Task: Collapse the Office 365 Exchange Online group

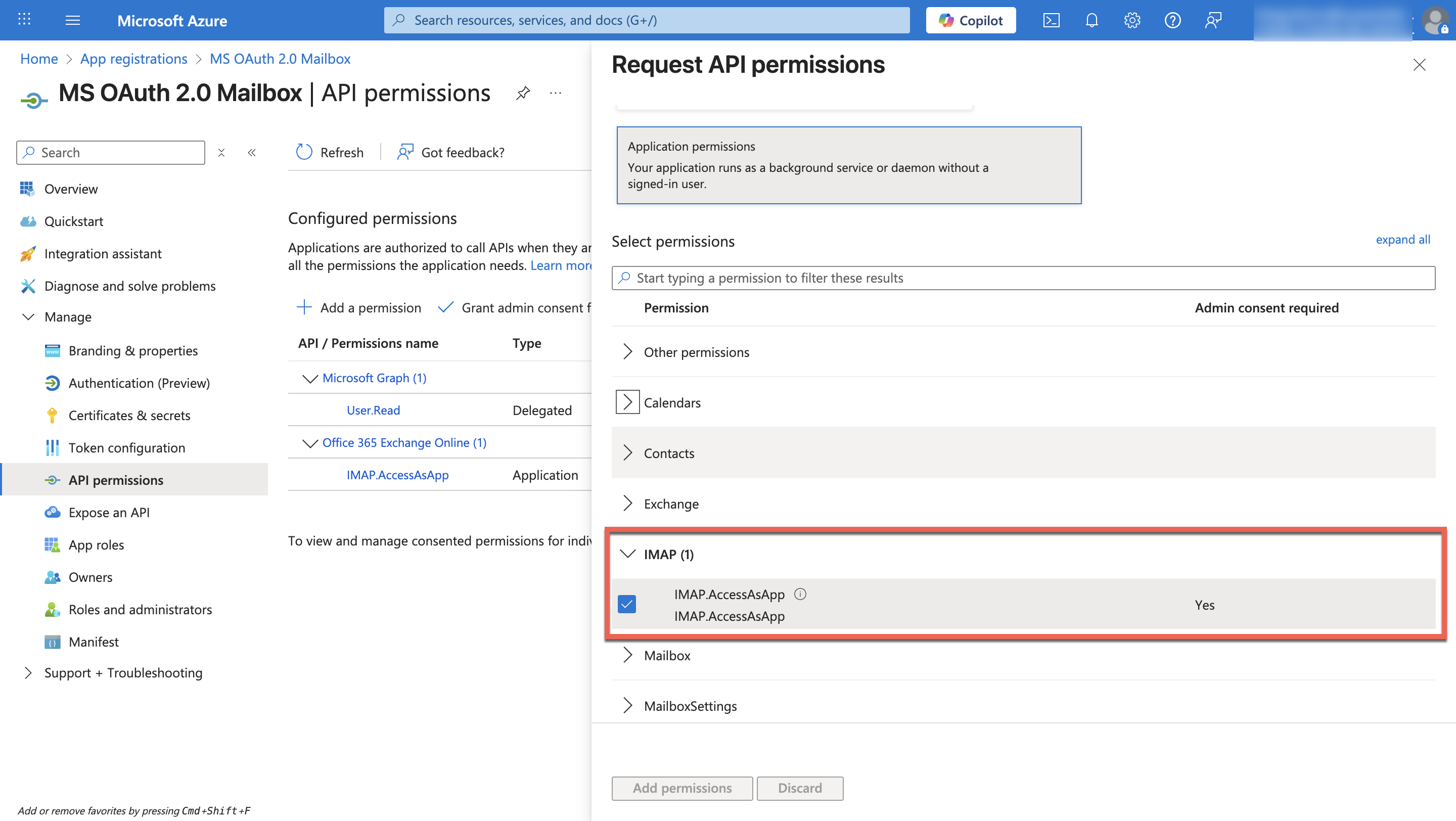Action: pyautogui.click(x=310, y=443)
